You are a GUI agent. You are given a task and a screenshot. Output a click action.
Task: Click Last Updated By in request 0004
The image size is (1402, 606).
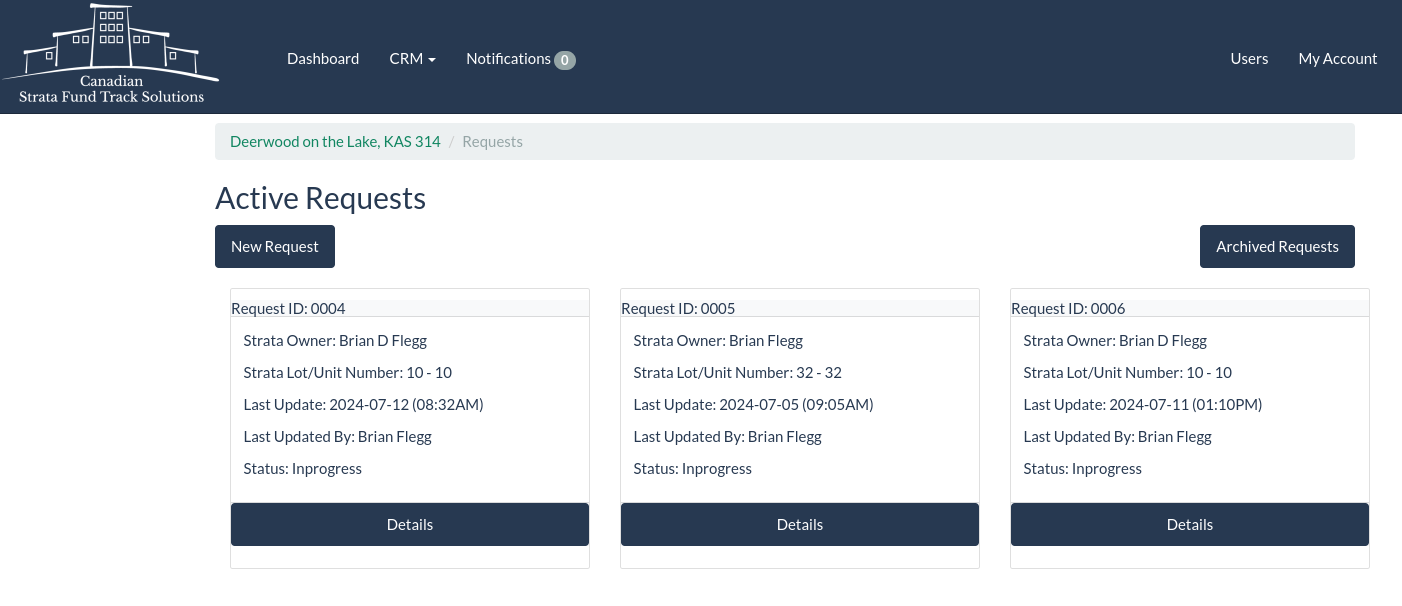337,437
